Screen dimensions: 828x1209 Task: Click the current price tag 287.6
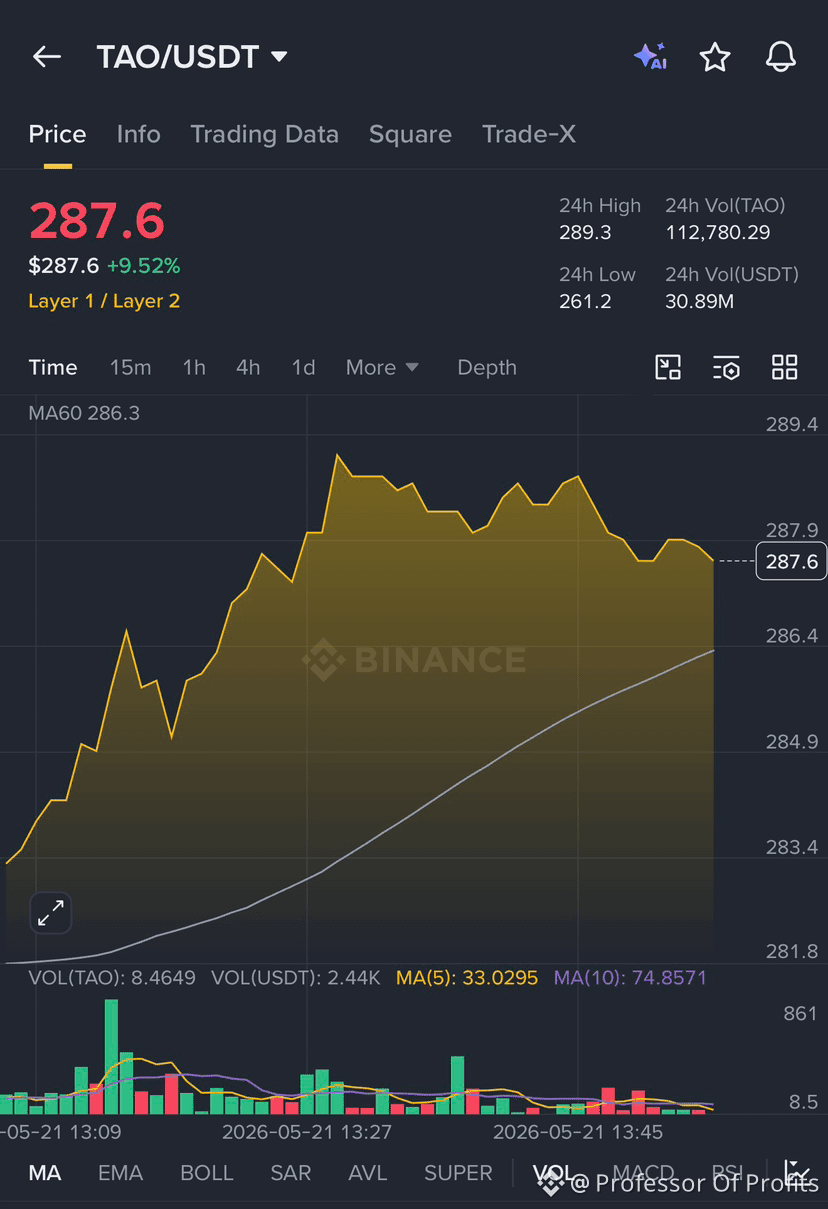point(791,561)
